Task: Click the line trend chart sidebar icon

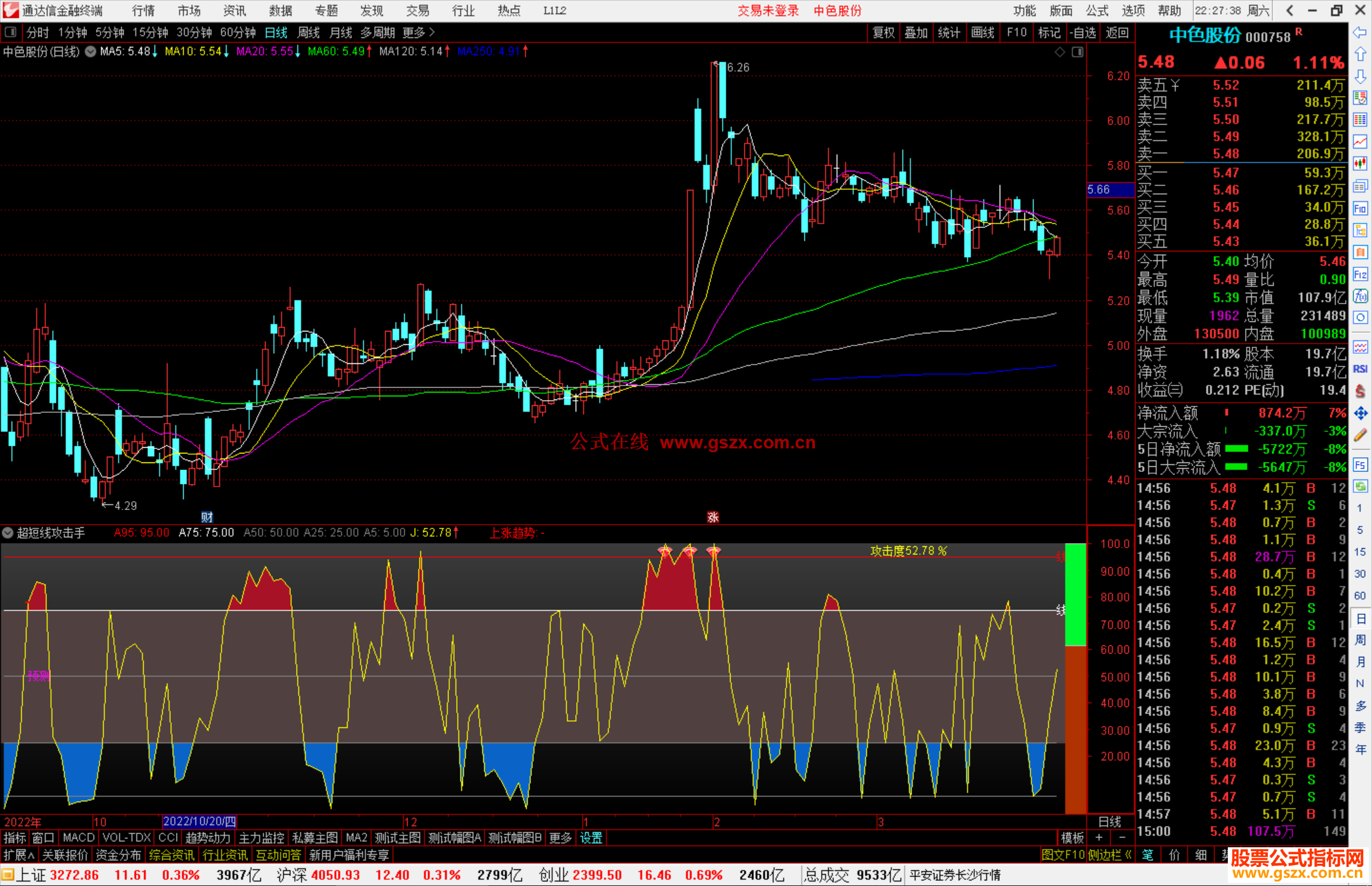Action: 1360,142
